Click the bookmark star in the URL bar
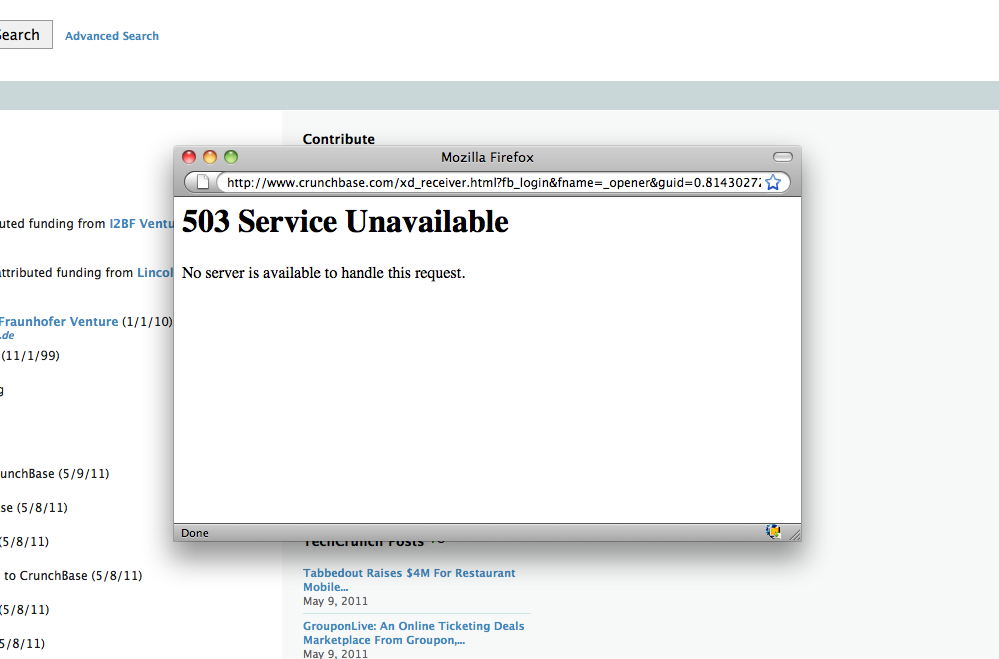 tap(772, 182)
